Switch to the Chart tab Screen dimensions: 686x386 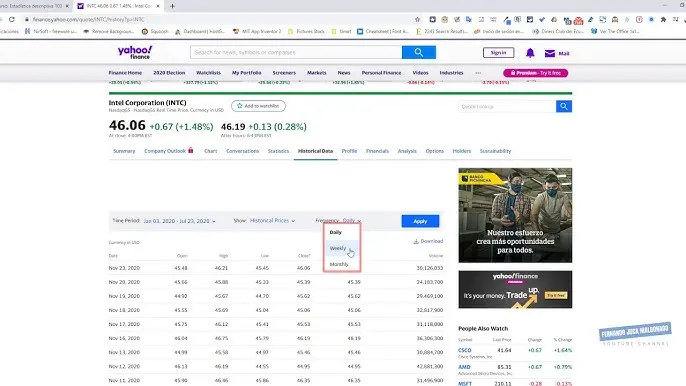pyautogui.click(x=210, y=151)
